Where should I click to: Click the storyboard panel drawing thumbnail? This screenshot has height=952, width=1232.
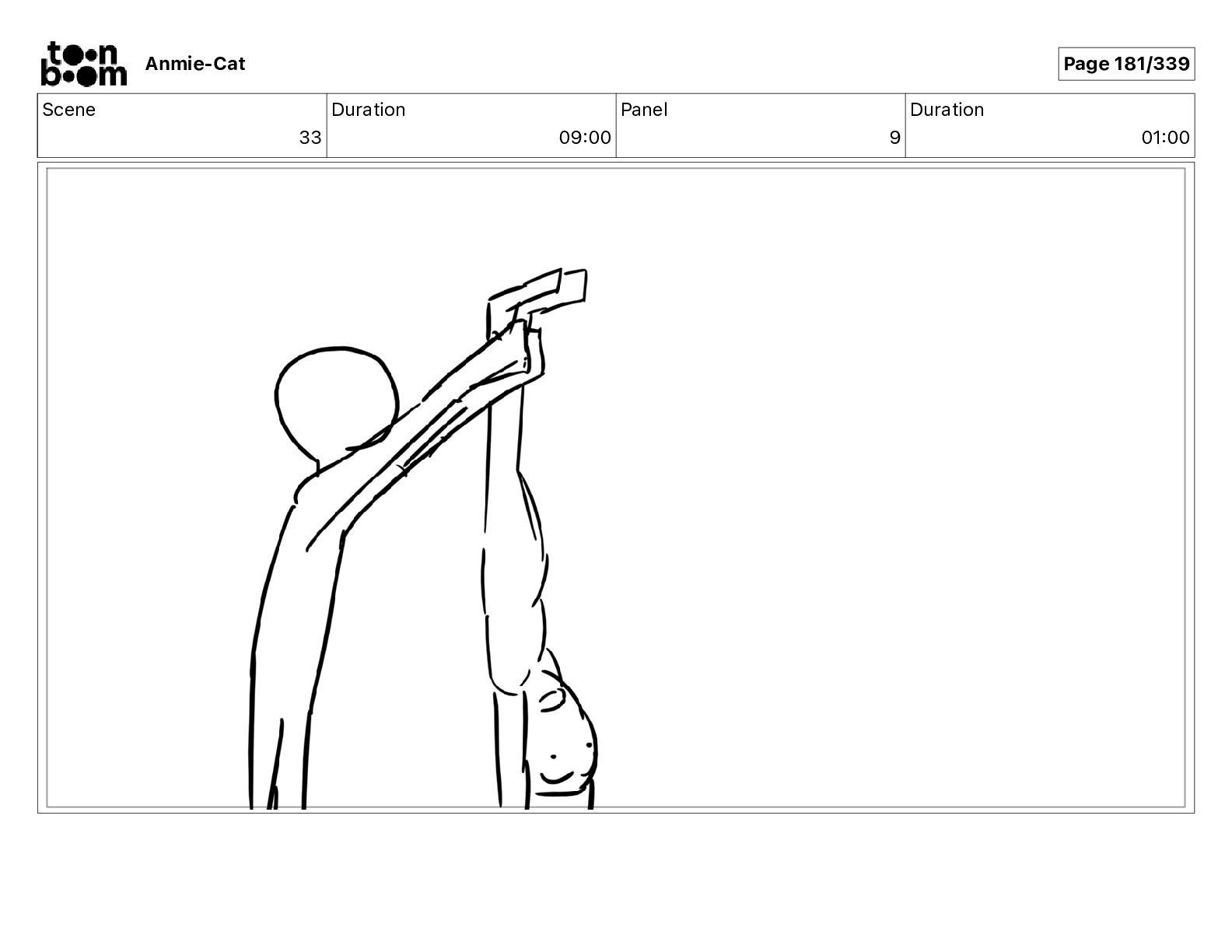click(616, 488)
